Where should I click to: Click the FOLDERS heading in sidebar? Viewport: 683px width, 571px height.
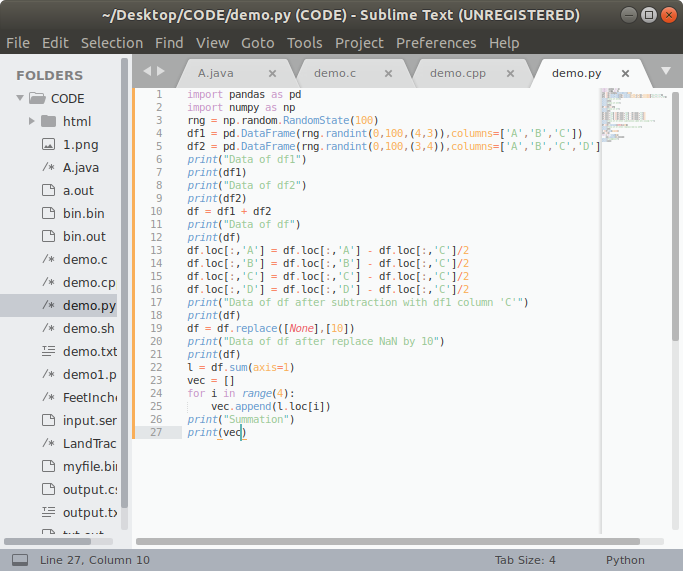tap(49, 75)
